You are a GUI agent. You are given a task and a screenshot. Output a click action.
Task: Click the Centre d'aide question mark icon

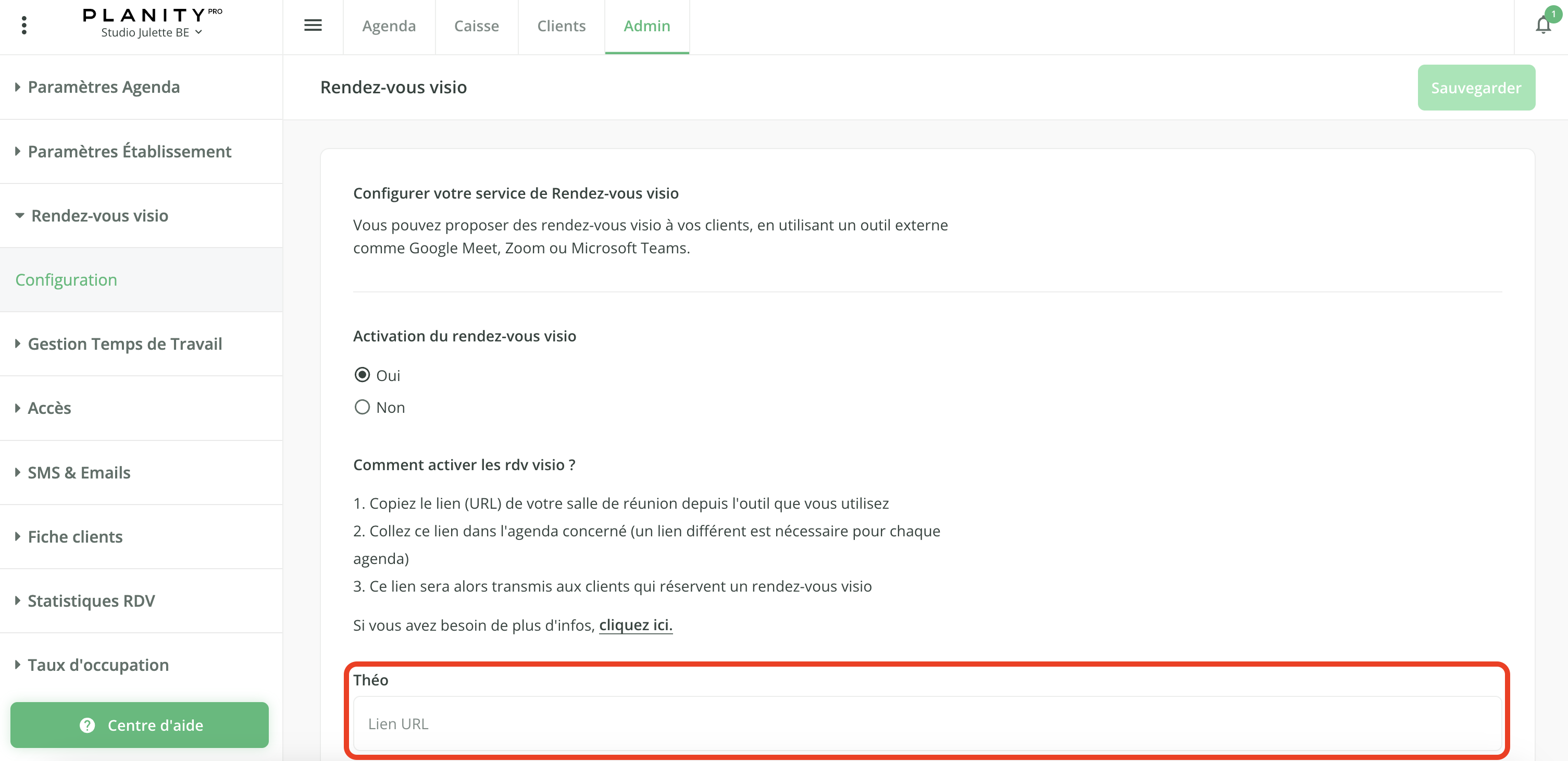click(x=87, y=725)
